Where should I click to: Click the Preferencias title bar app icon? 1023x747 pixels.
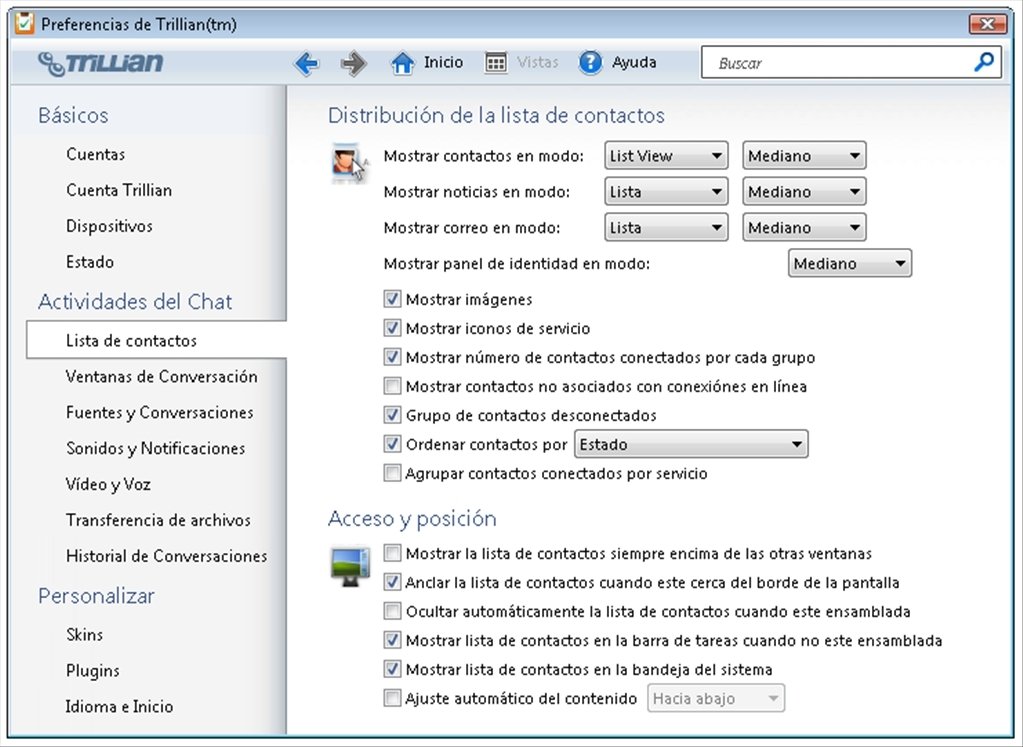tap(24, 24)
